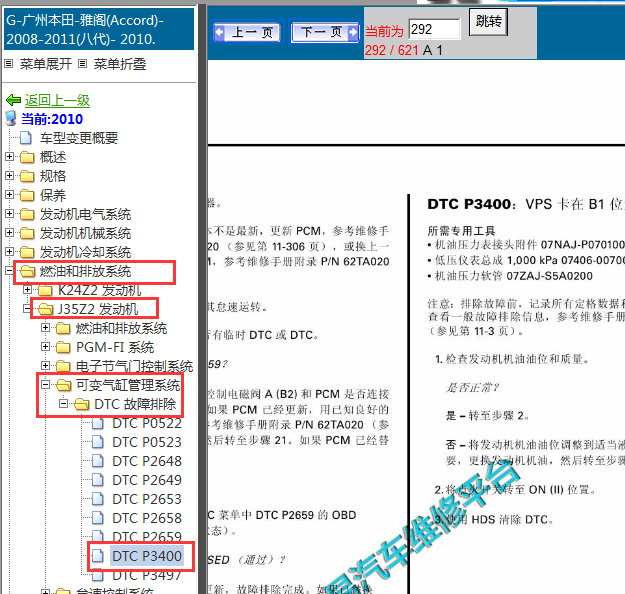The image size is (625, 594).
Task: Click the 当前:2010 label
Action: click(x=52, y=119)
